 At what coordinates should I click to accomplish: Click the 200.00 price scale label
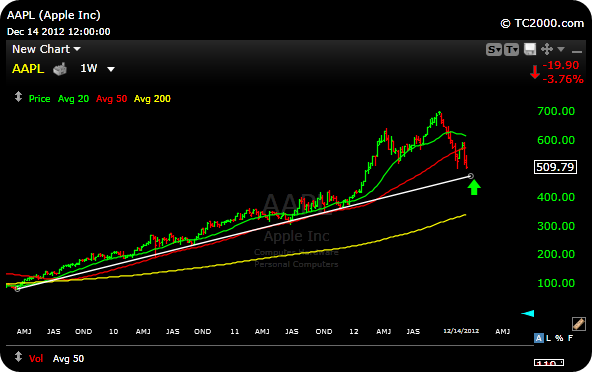pos(556,254)
